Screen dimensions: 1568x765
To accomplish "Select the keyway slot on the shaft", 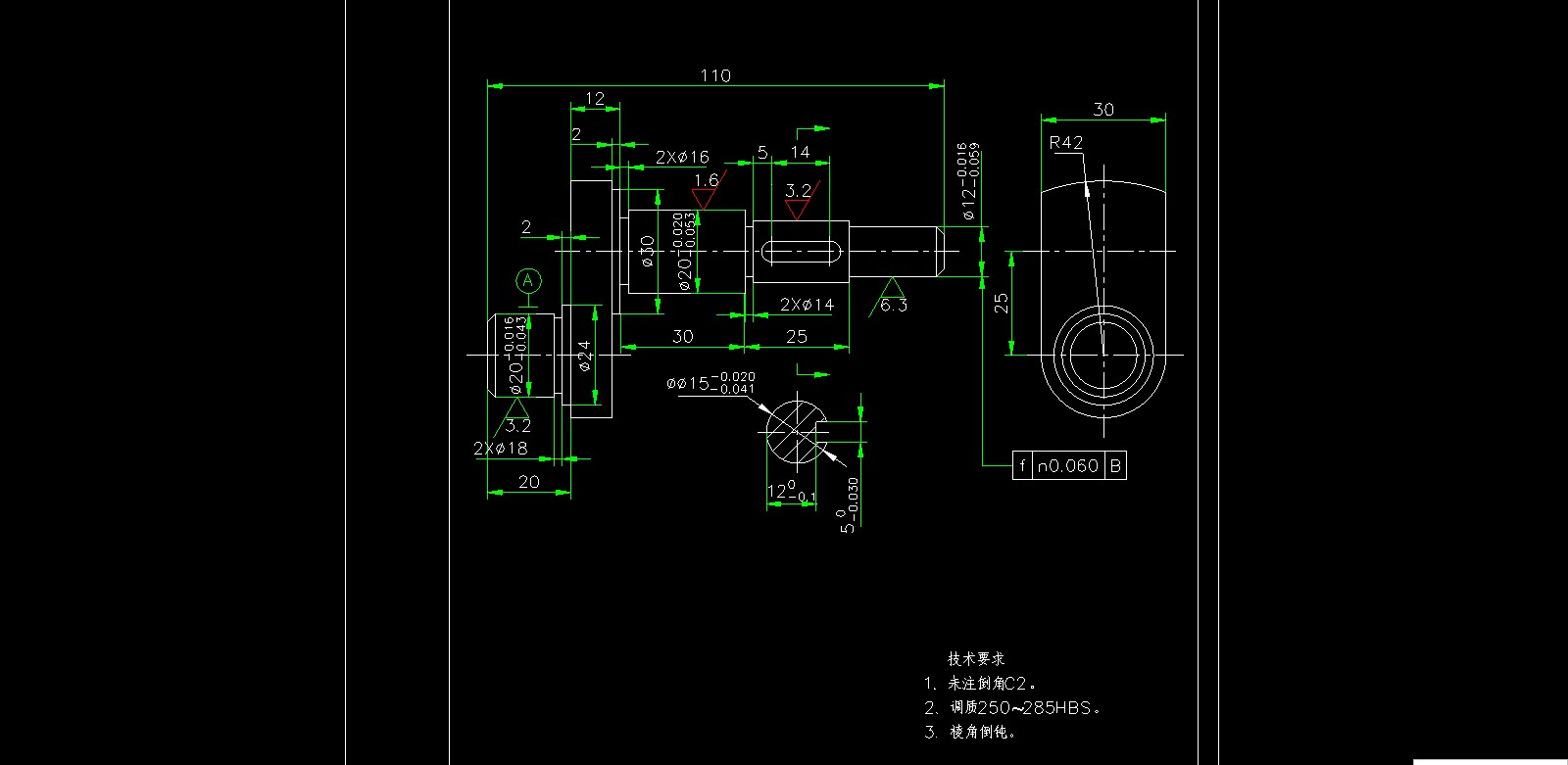I will point(801,253).
